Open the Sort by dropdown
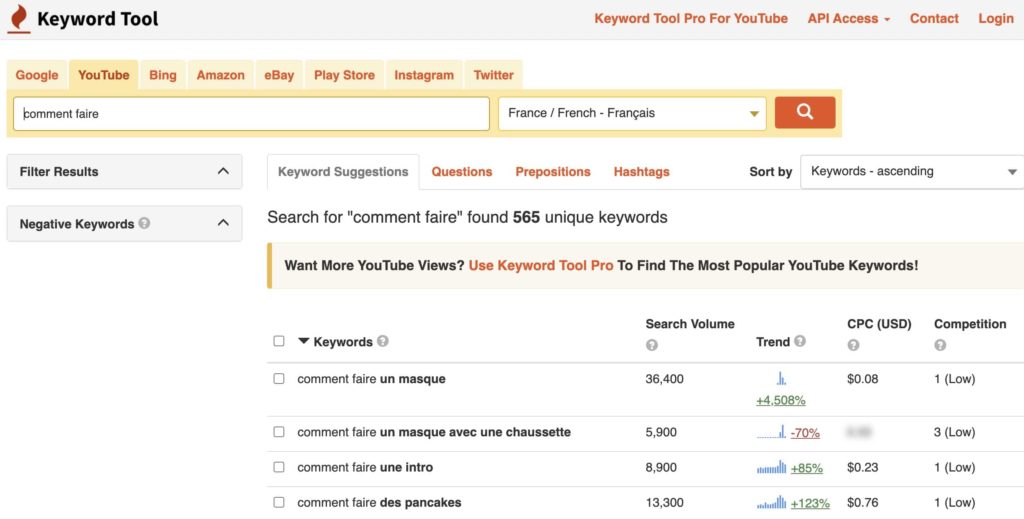The image size is (1024, 519). point(912,171)
